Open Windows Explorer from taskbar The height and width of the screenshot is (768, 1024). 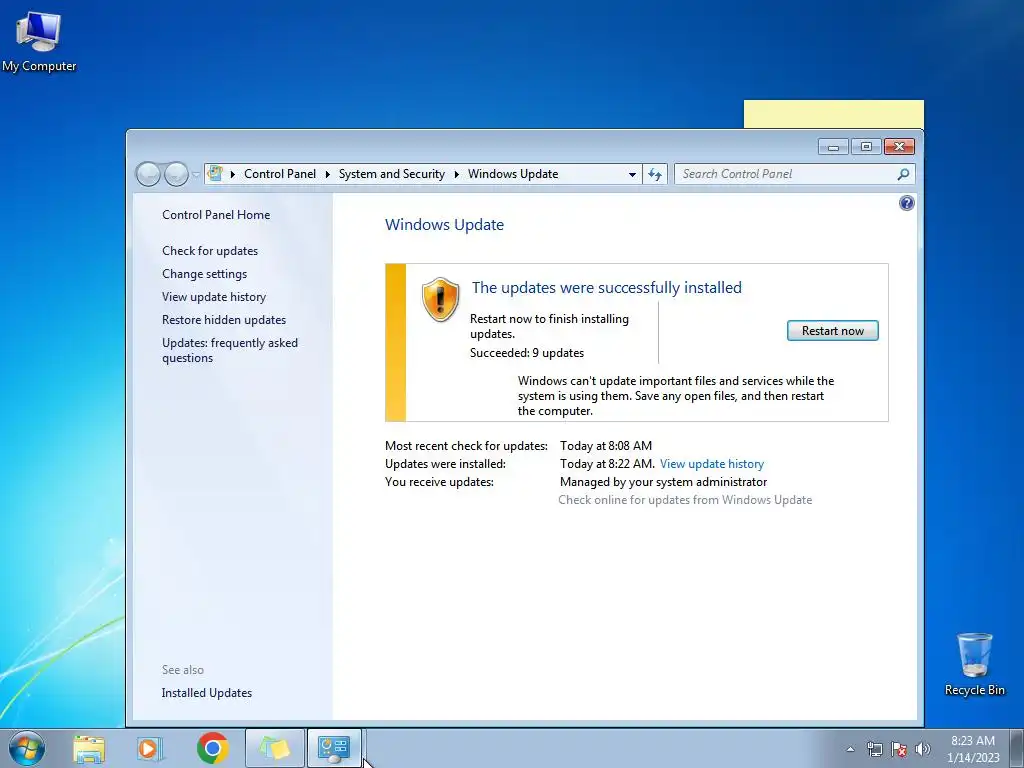coord(89,748)
